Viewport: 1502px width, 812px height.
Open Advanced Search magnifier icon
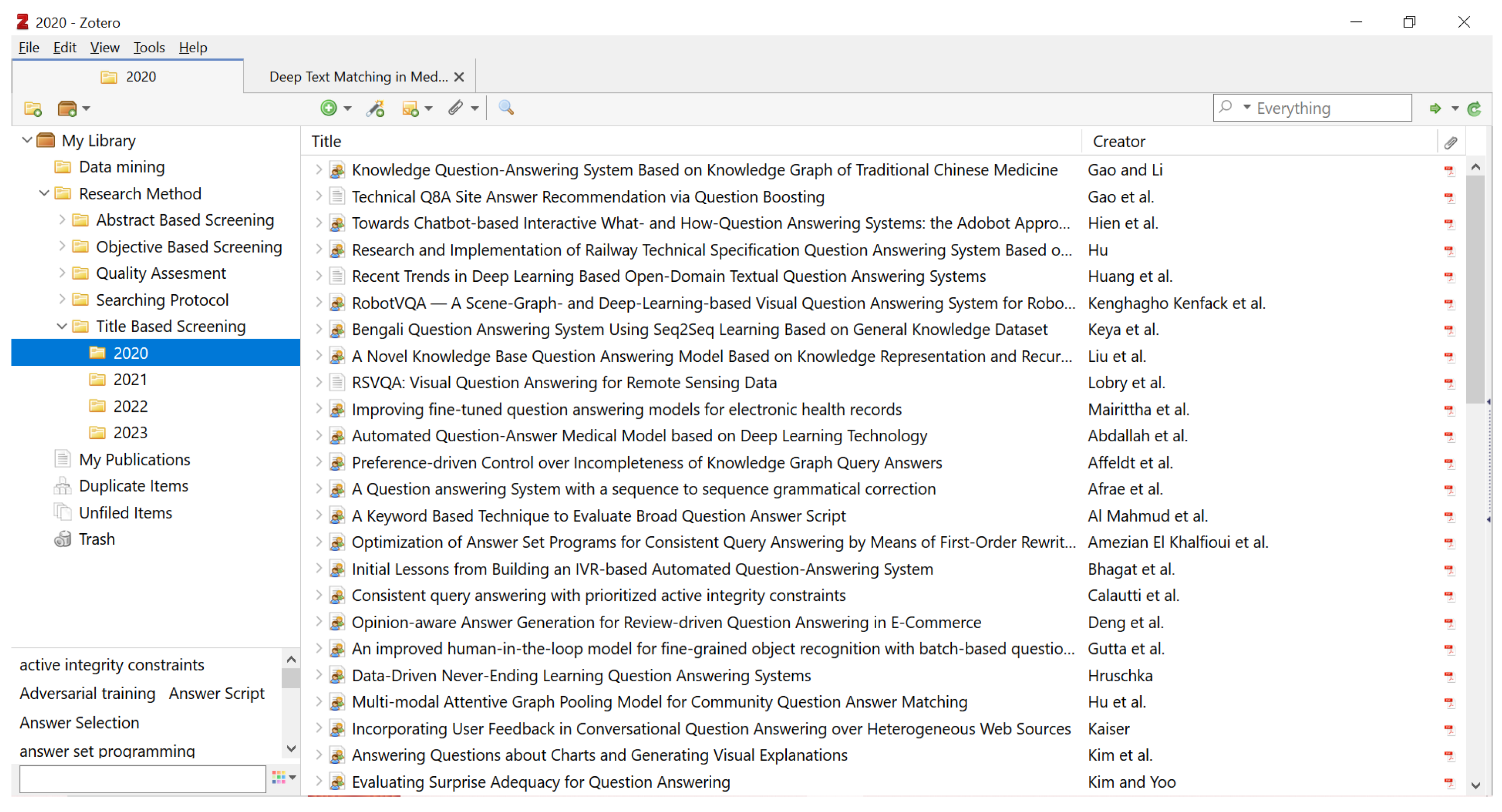[506, 108]
